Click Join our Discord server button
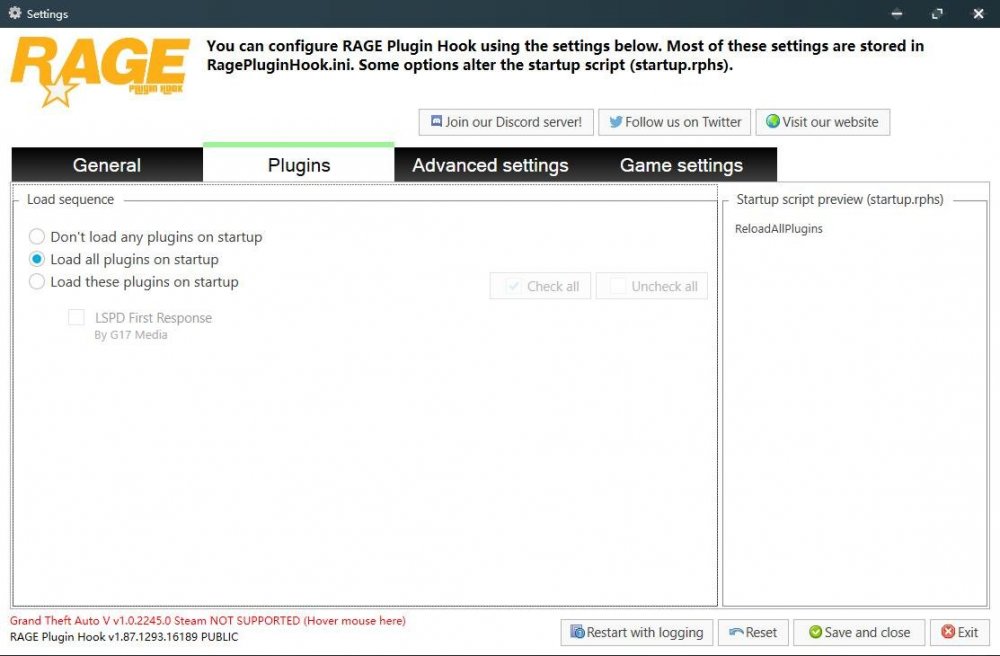The image size is (1000, 656). [x=506, y=122]
